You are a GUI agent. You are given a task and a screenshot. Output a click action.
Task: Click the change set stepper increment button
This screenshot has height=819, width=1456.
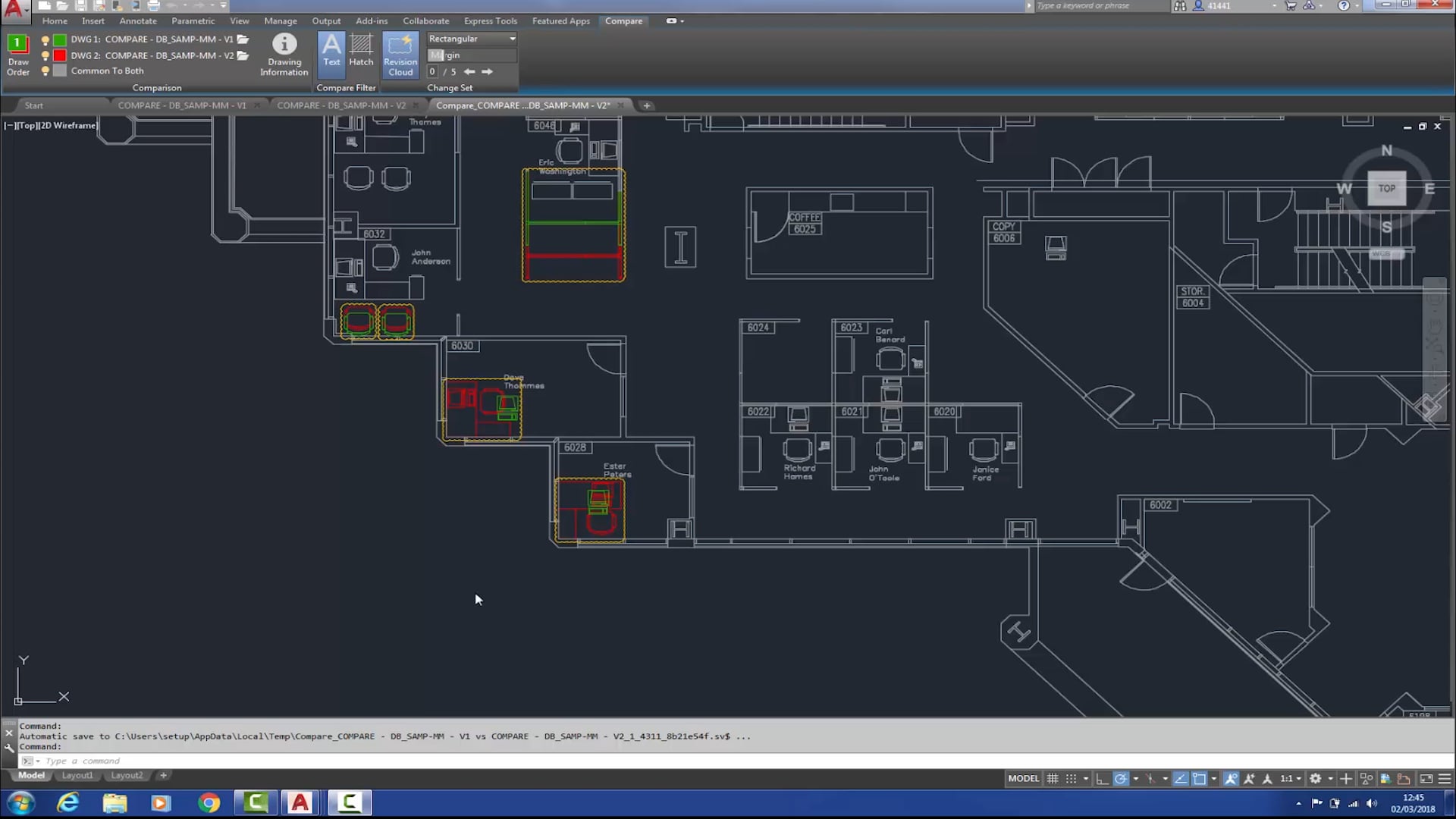click(487, 71)
